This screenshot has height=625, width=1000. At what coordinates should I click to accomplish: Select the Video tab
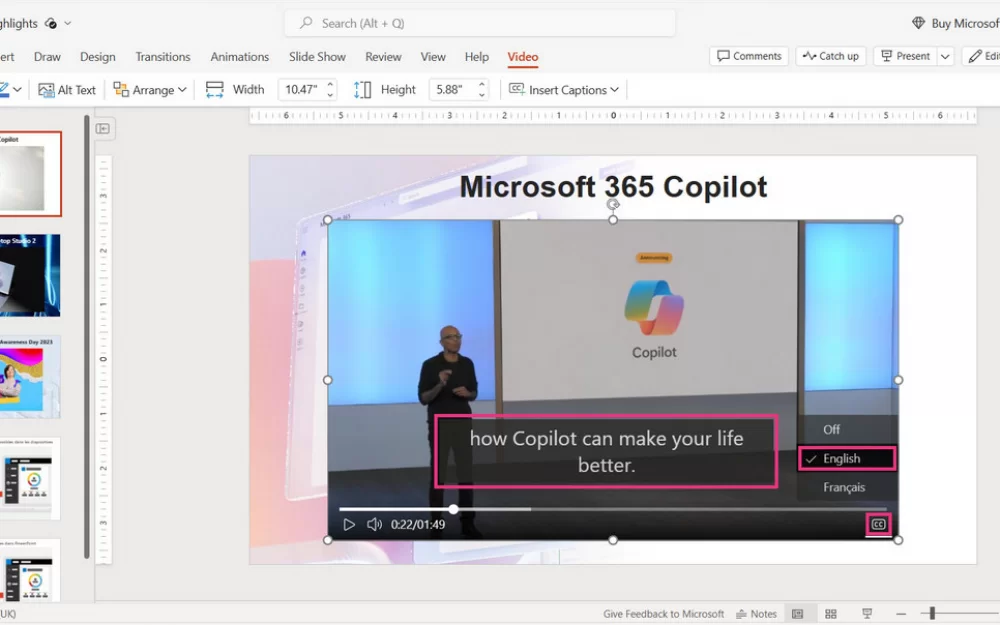coord(523,57)
